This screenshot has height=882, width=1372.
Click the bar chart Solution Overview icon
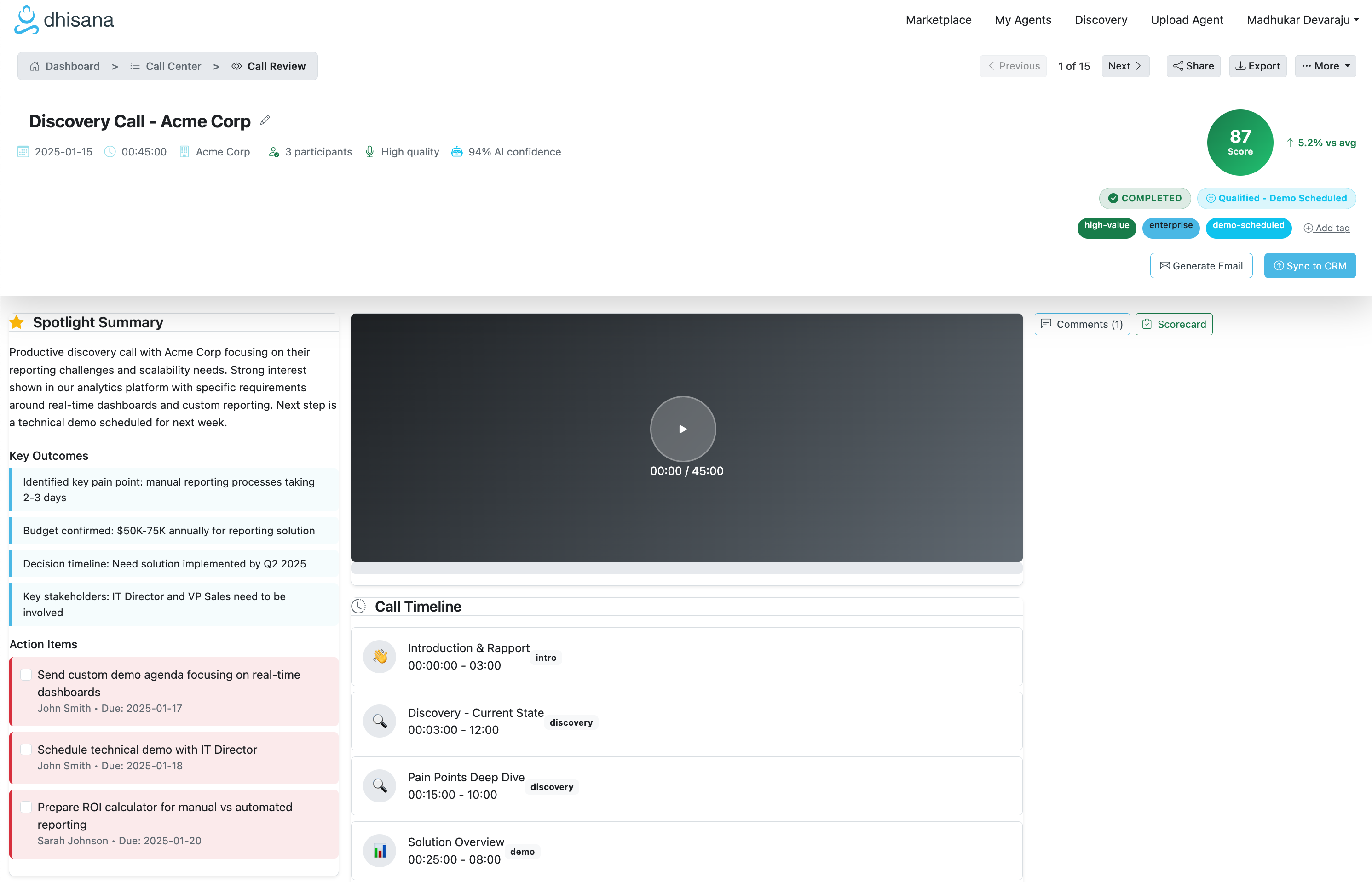point(379,851)
